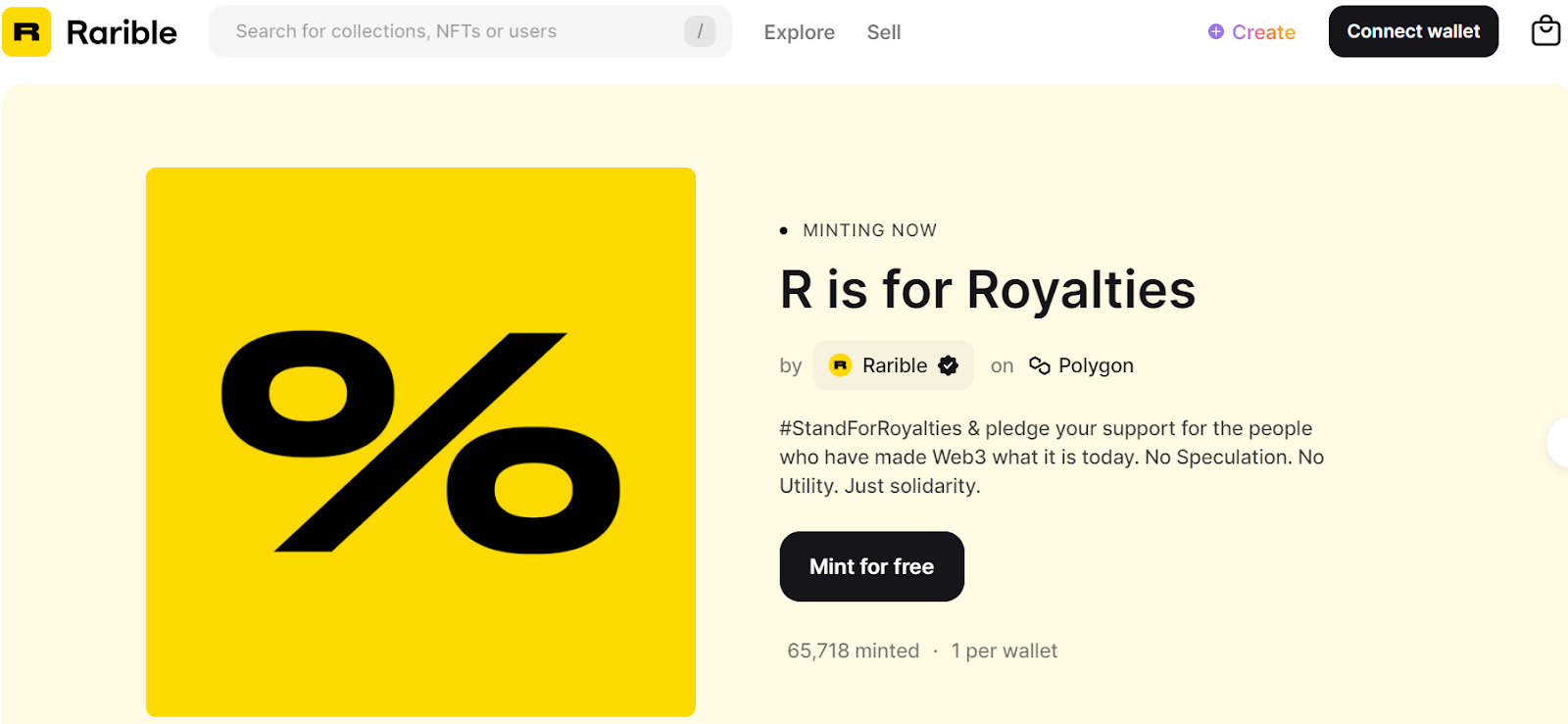
Task: Open the Sell page
Action: [x=883, y=32]
